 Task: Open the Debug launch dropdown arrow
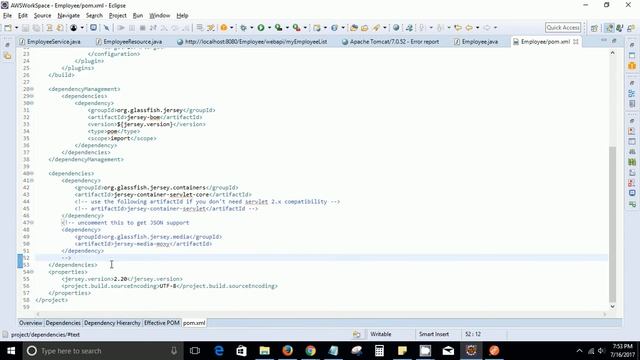click(251, 28)
